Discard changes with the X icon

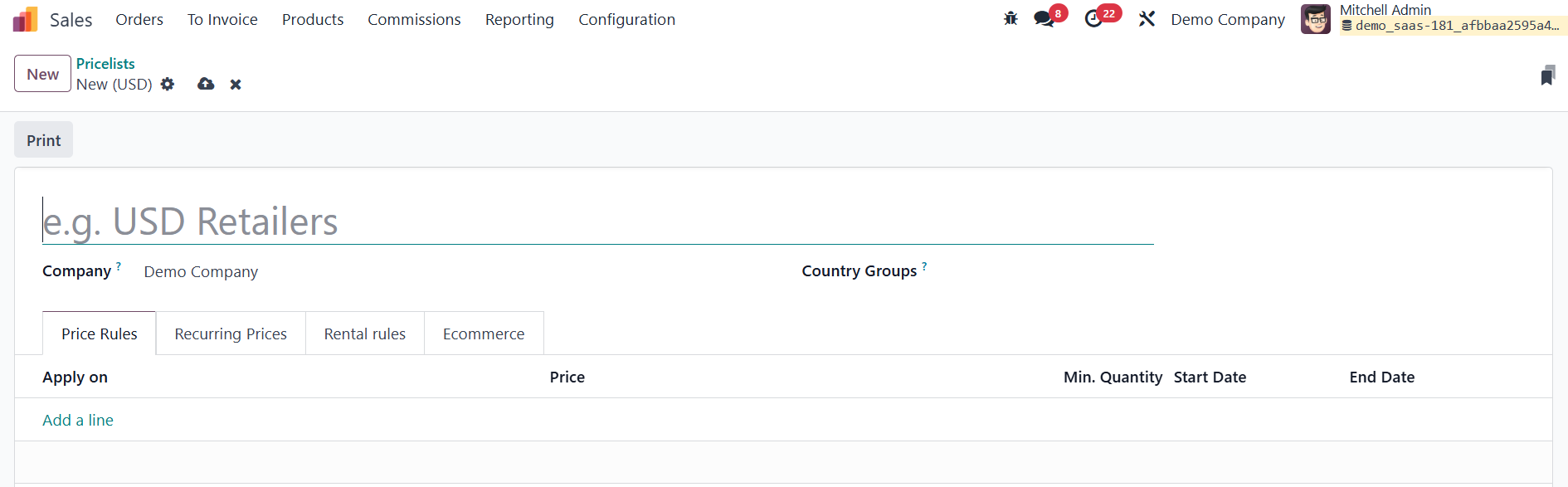[236, 85]
